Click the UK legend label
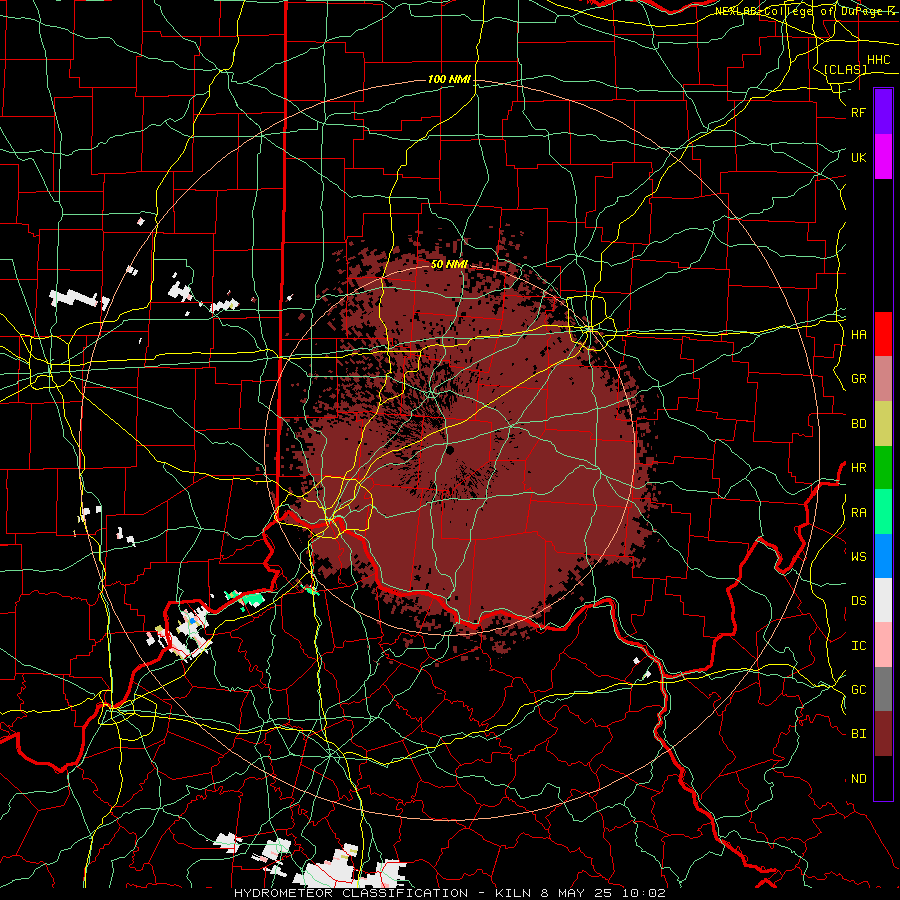This screenshot has width=900, height=900. 858,157
